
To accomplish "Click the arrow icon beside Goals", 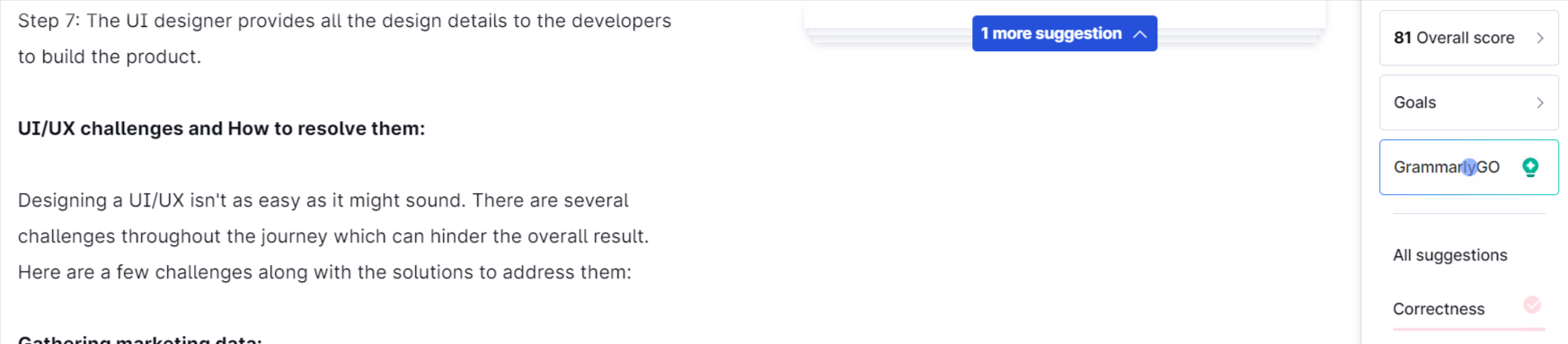I will pos(1540,102).
